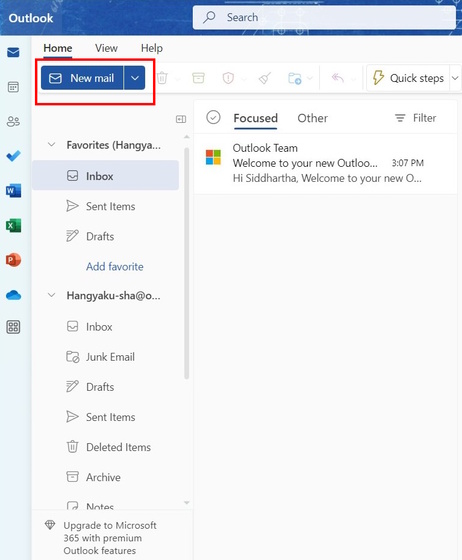462x560 pixels.
Task: Click the Microsoft logo on Outlook Team email
Action: coord(213,157)
